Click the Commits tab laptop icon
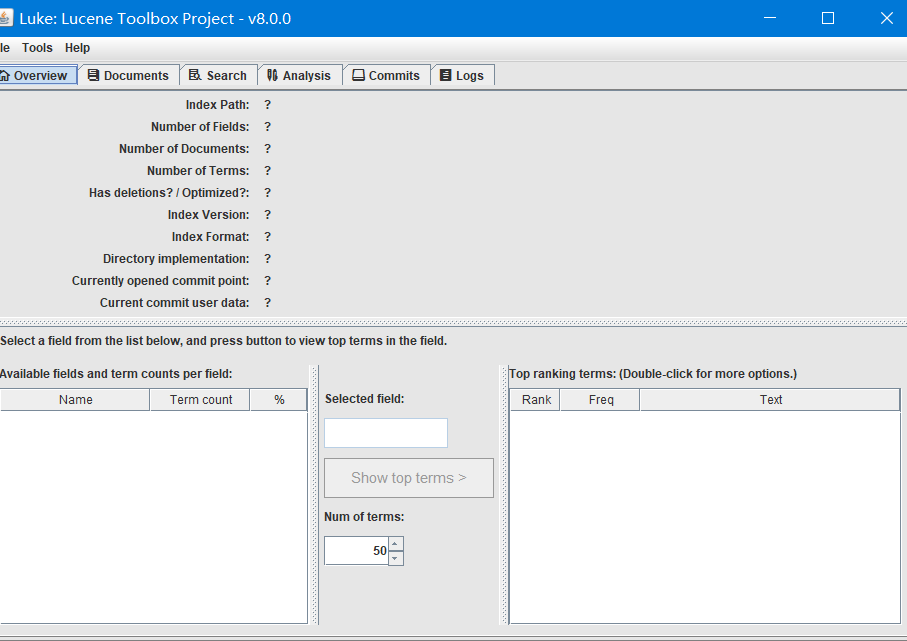The width and height of the screenshot is (907, 641). coord(359,75)
